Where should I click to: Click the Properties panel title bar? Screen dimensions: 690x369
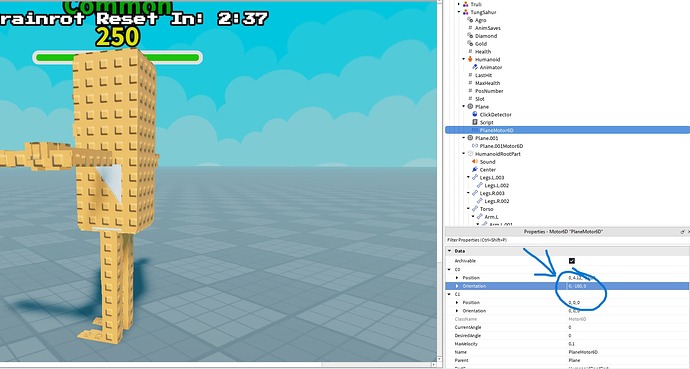coord(563,232)
